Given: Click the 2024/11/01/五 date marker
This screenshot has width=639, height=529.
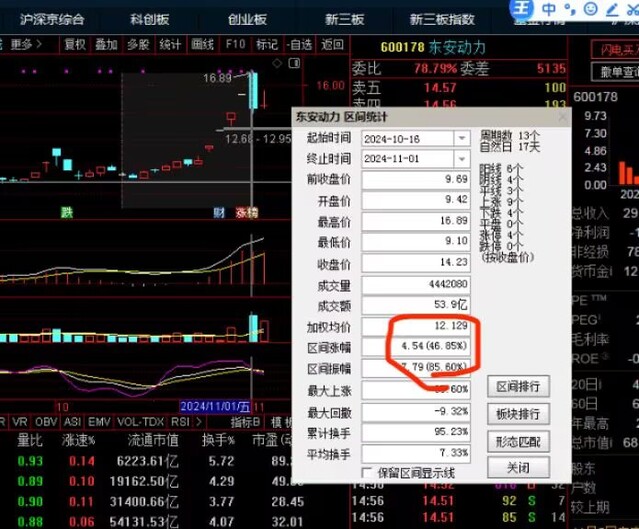Looking at the screenshot, I should tap(215, 406).
